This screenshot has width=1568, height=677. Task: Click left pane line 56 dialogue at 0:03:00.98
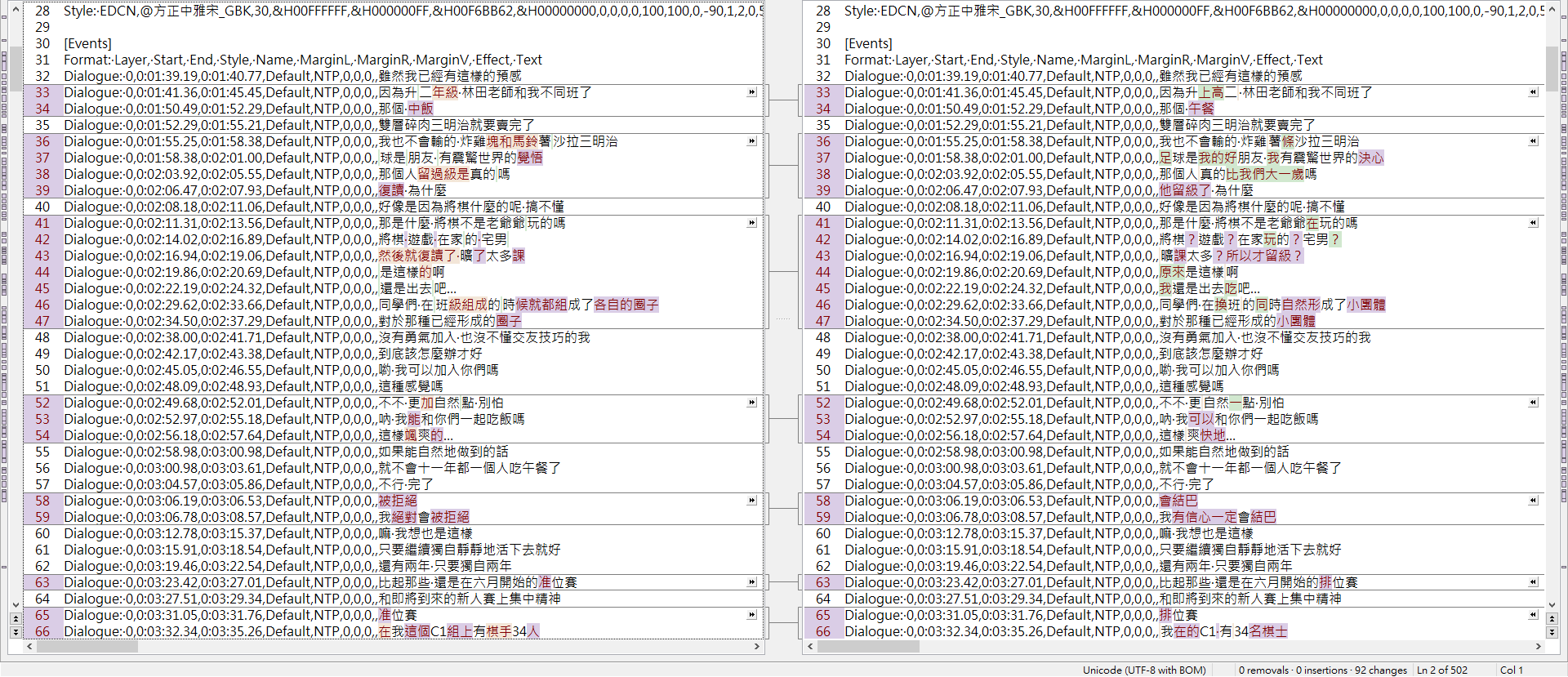pyautogui.click(x=312, y=468)
